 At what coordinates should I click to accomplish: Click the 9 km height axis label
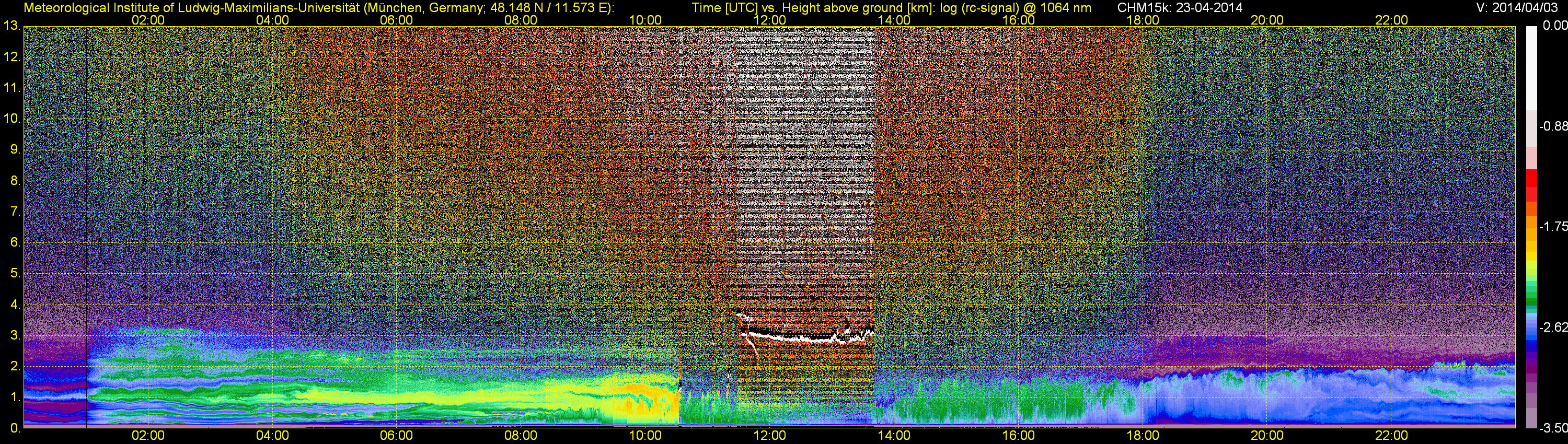pyautogui.click(x=15, y=149)
